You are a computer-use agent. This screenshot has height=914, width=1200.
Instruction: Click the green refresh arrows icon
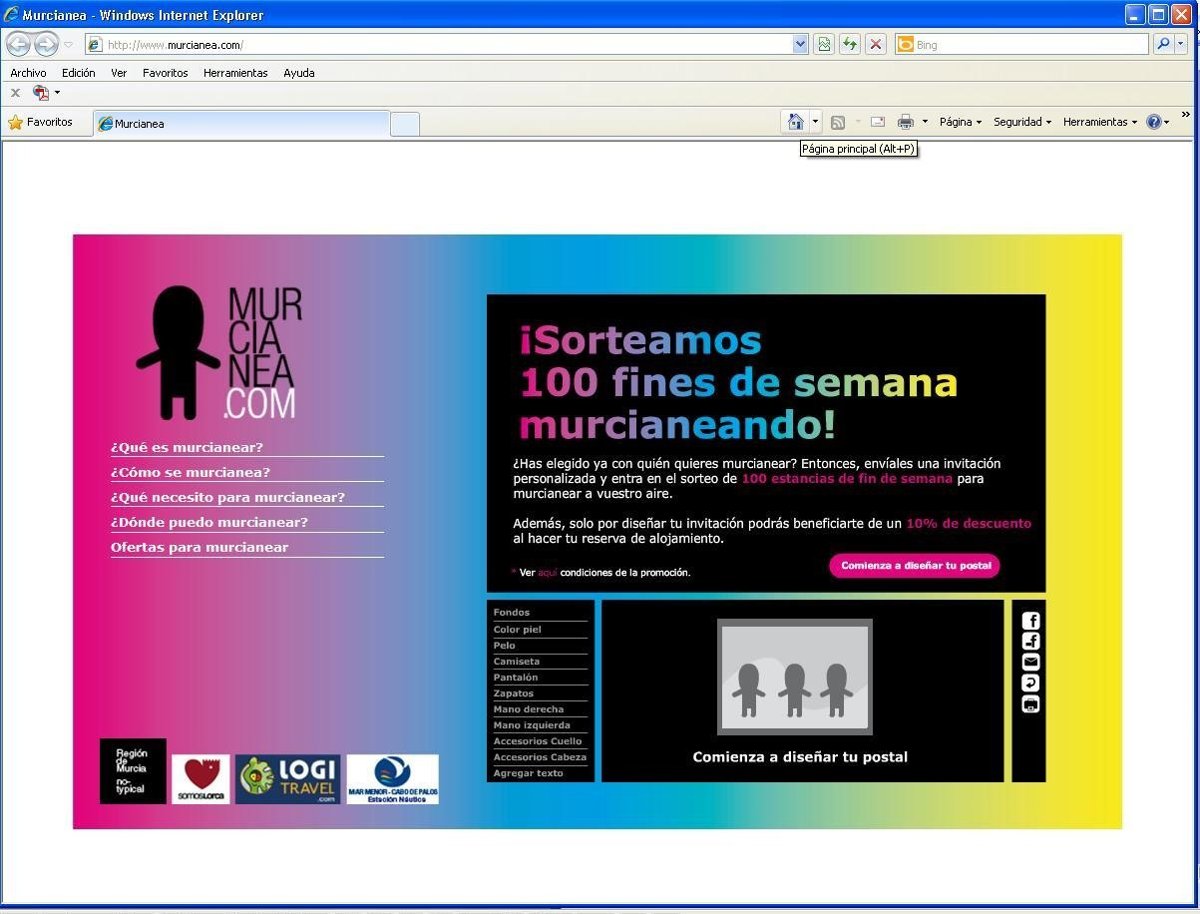click(850, 45)
